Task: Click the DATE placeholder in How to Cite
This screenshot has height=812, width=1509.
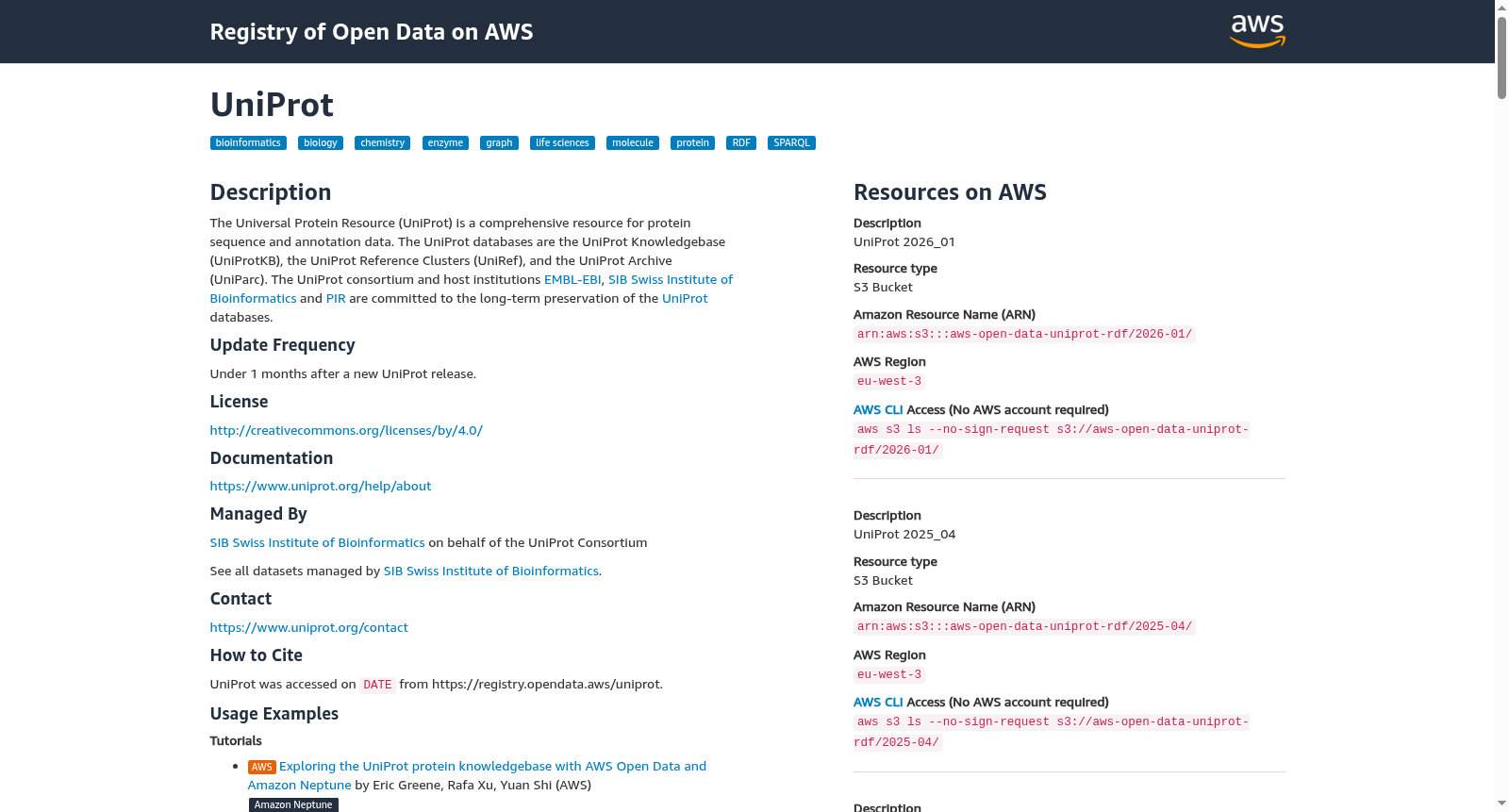Action: point(377,686)
